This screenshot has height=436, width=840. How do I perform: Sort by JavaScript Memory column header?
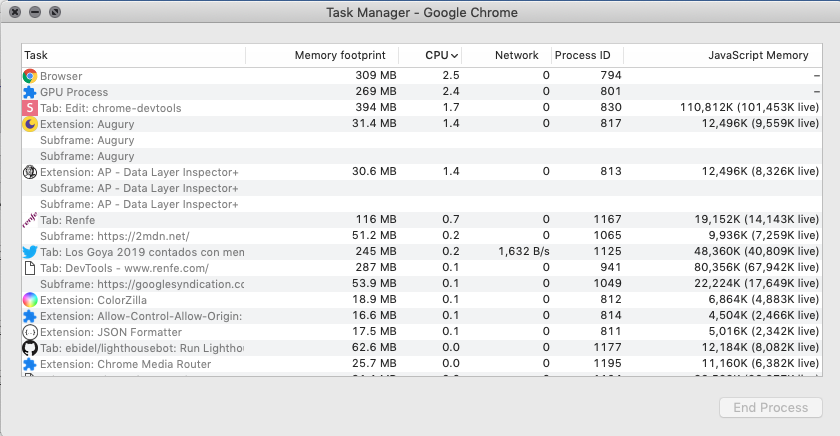point(723,55)
